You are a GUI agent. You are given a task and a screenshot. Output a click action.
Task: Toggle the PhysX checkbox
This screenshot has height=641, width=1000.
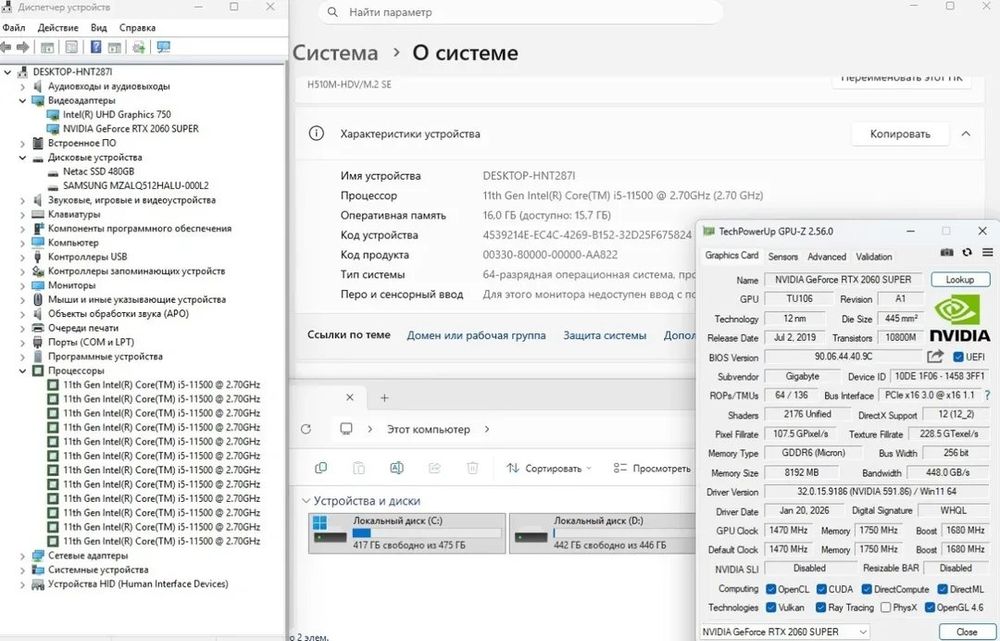[x=885, y=608]
